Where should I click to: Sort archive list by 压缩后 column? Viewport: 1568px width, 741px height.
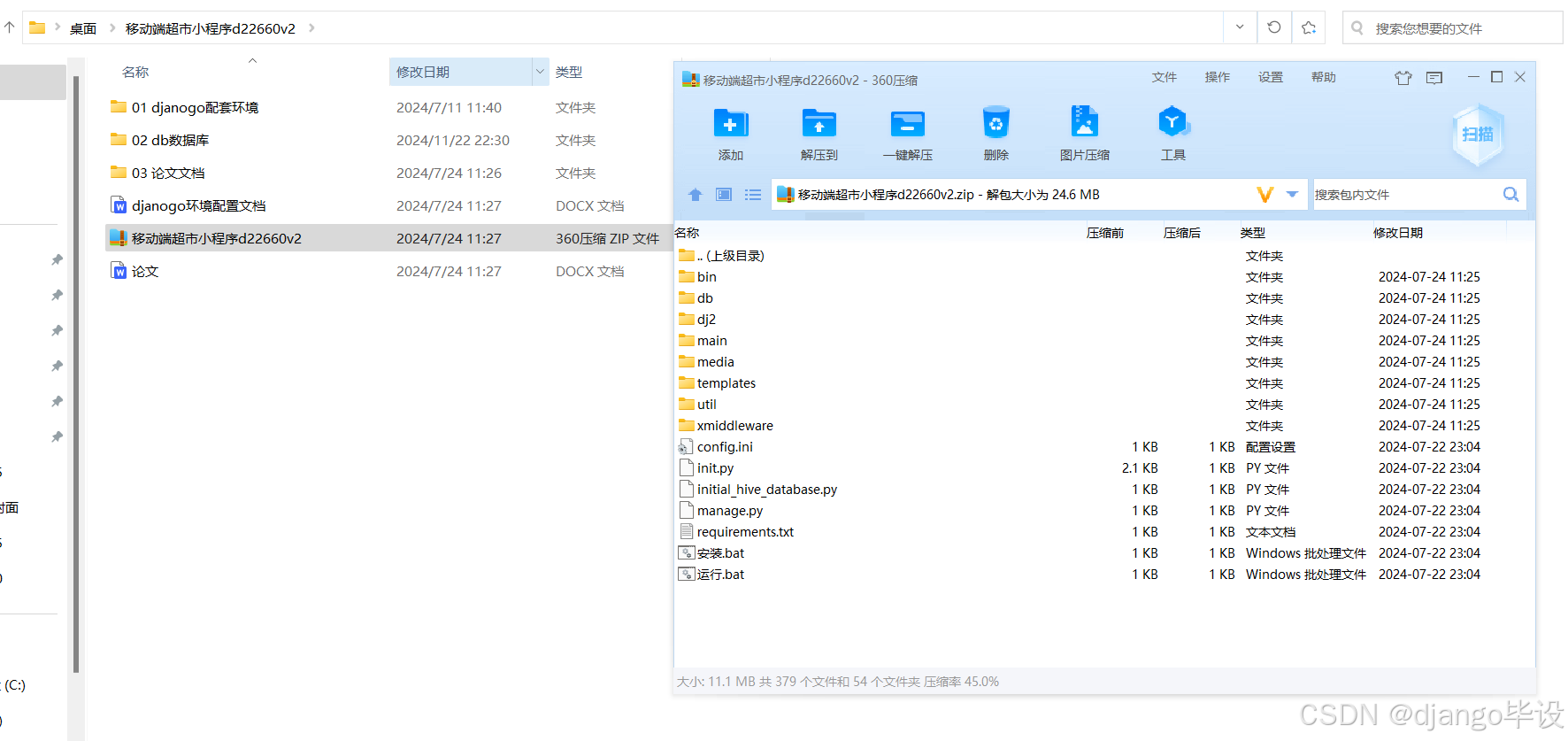(1182, 233)
